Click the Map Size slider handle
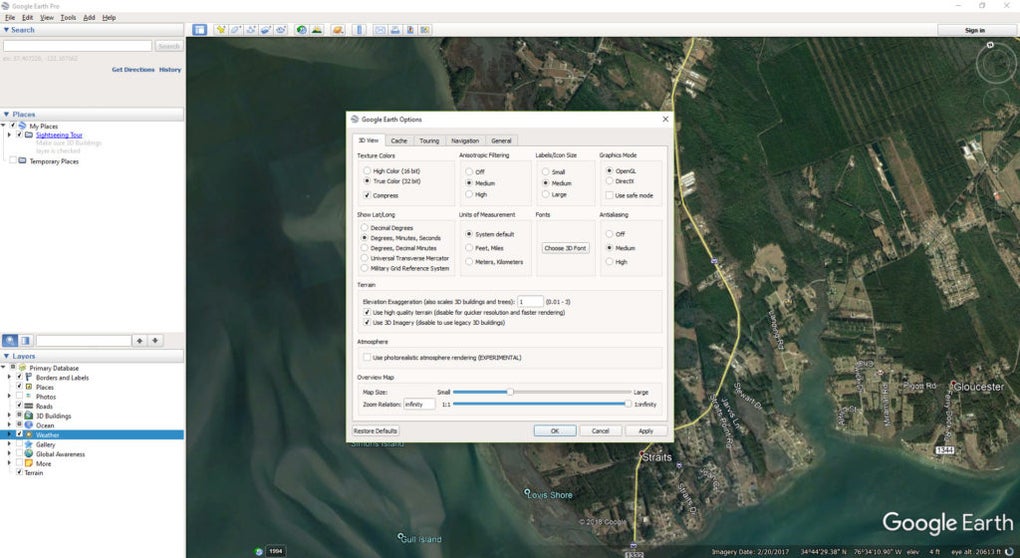 [x=510, y=392]
